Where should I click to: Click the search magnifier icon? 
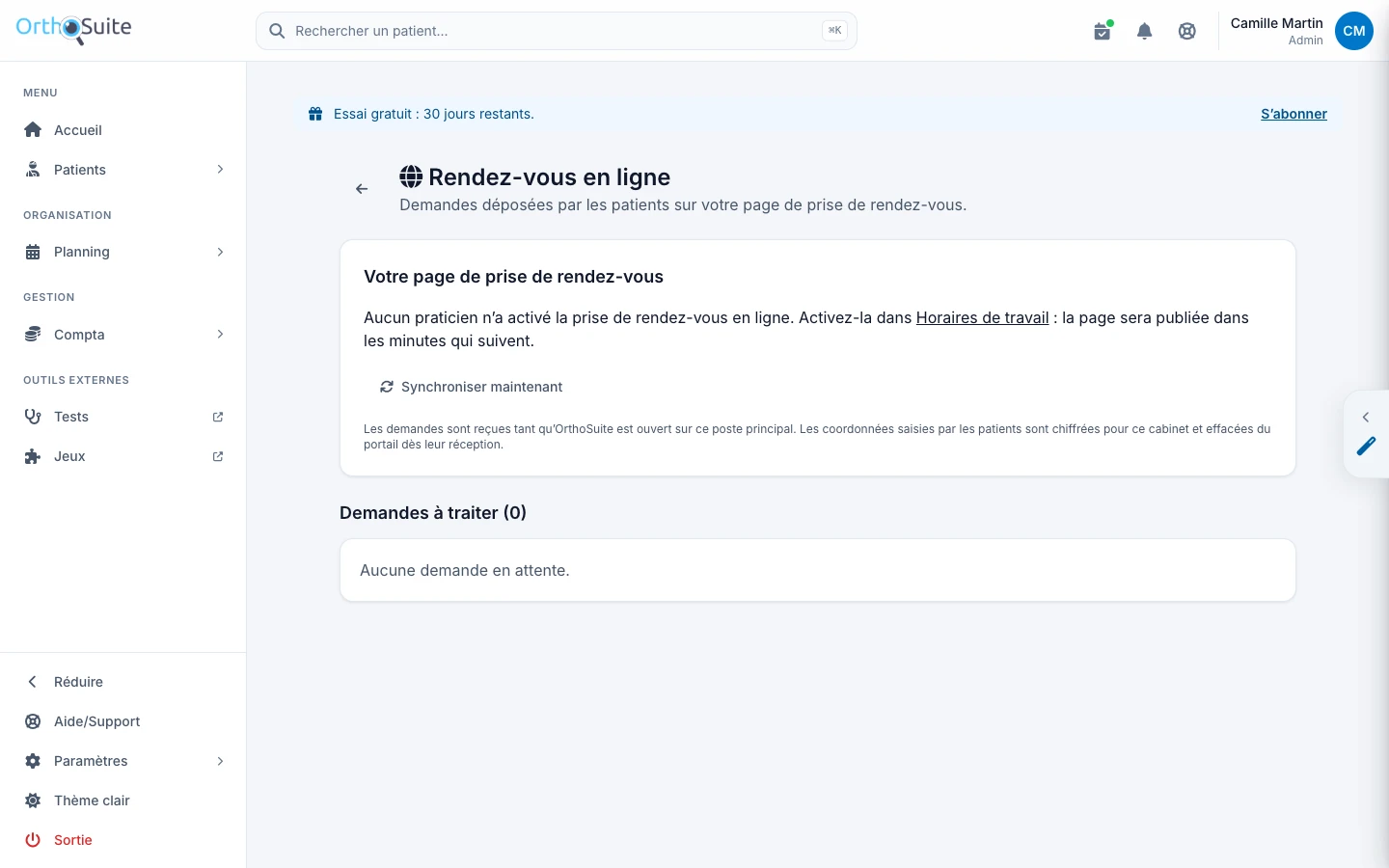[277, 31]
